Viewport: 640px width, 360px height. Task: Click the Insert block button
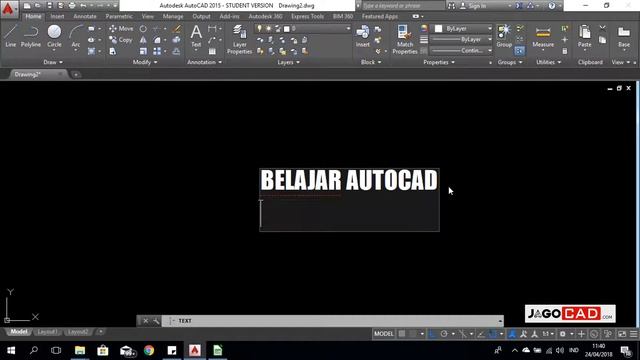pos(362,36)
